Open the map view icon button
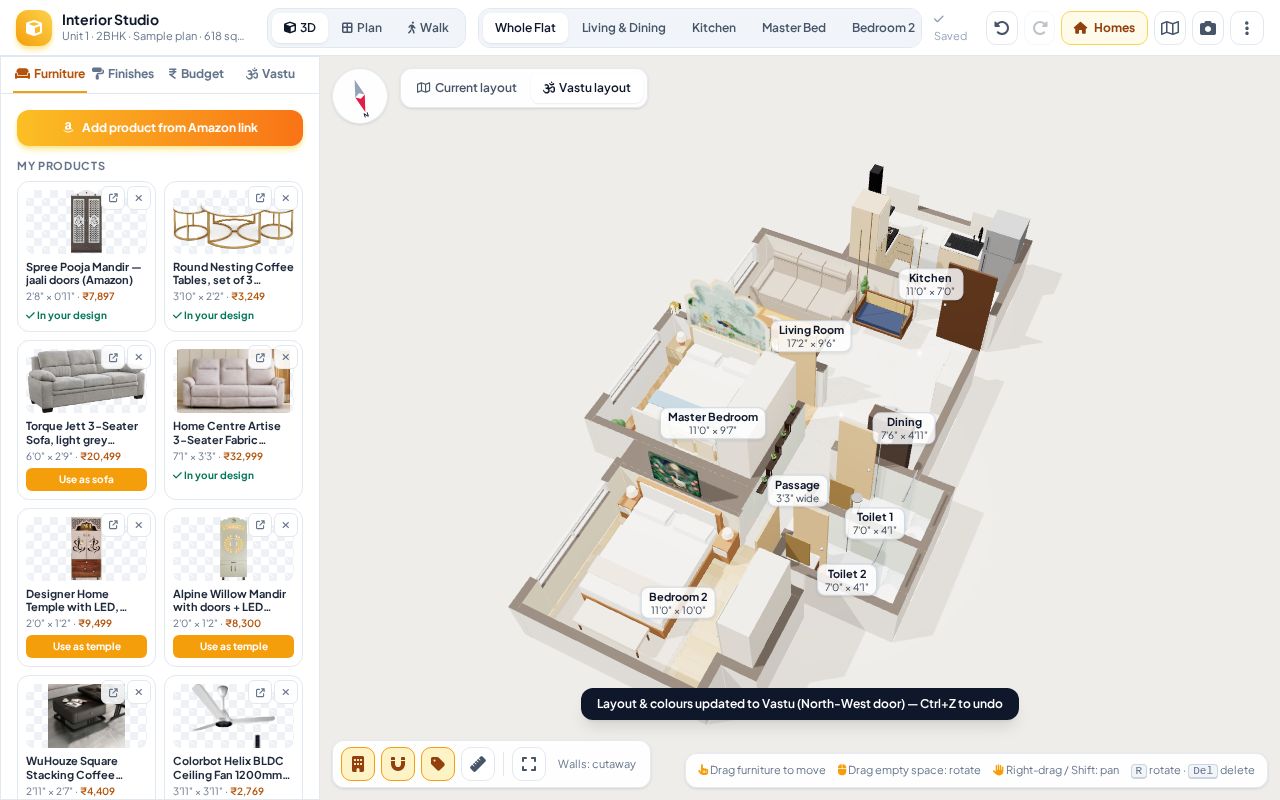This screenshot has height=800, width=1280. (1170, 28)
